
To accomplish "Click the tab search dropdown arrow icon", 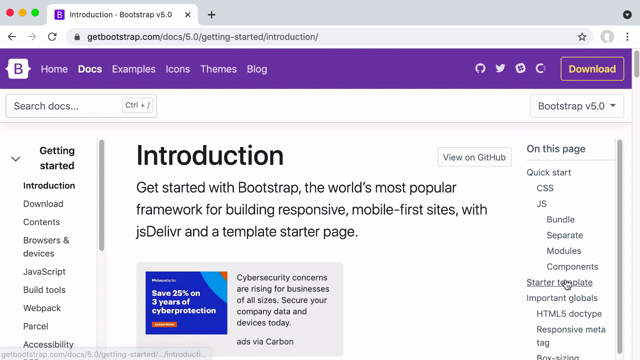I will [627, 15].
